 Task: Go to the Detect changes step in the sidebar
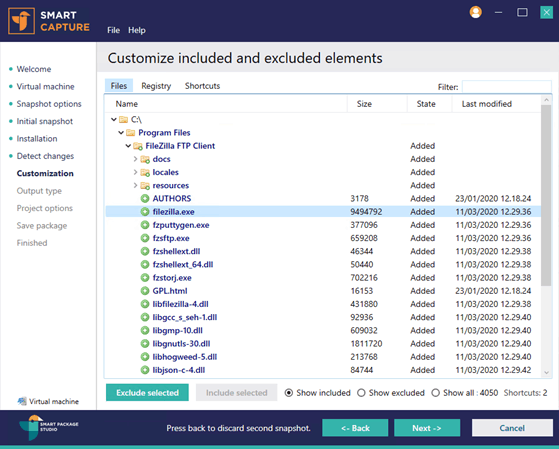(x=45, y=156)
